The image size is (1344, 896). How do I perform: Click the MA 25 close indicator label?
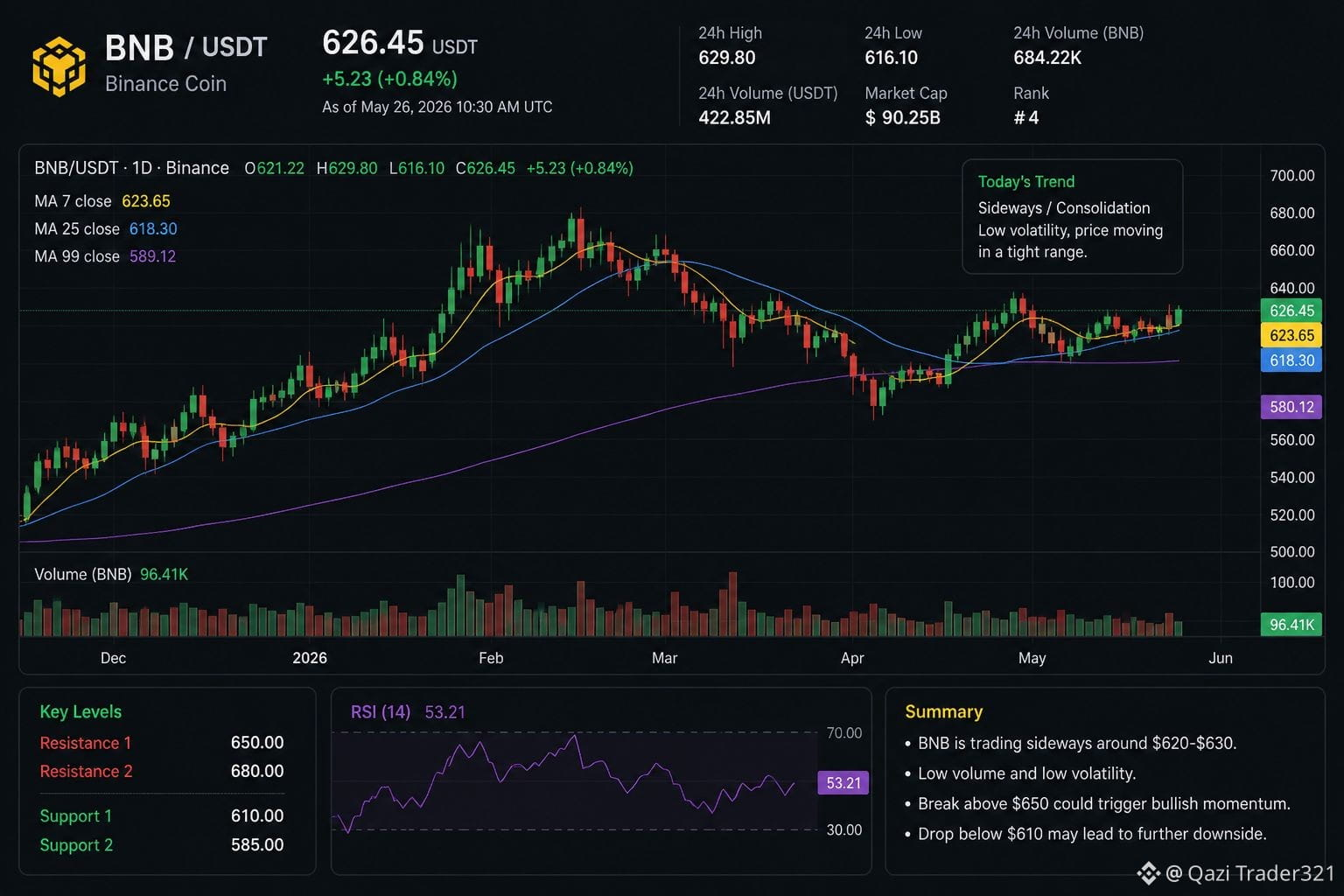coord(77,229)
